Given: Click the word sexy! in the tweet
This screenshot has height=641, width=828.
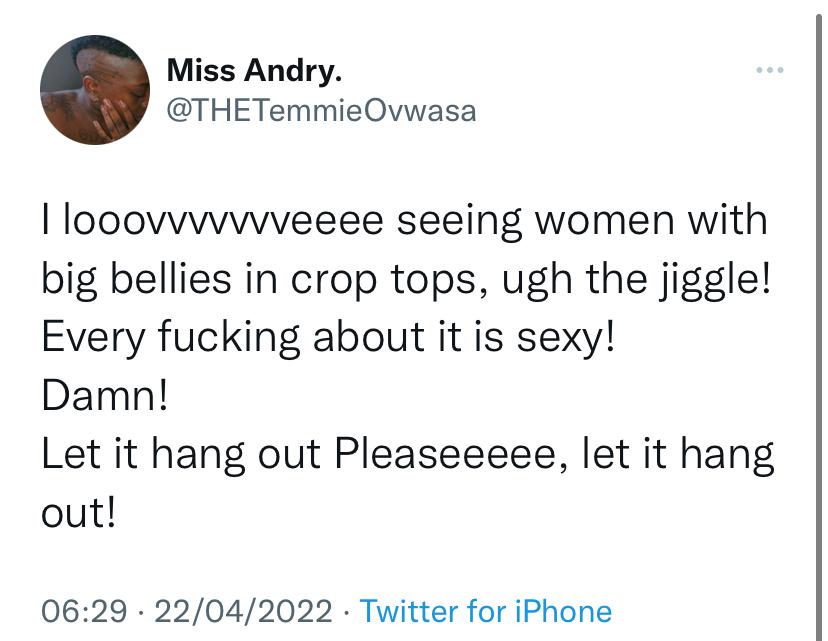Looking at the screenshot, I should [x=566, y=338].
